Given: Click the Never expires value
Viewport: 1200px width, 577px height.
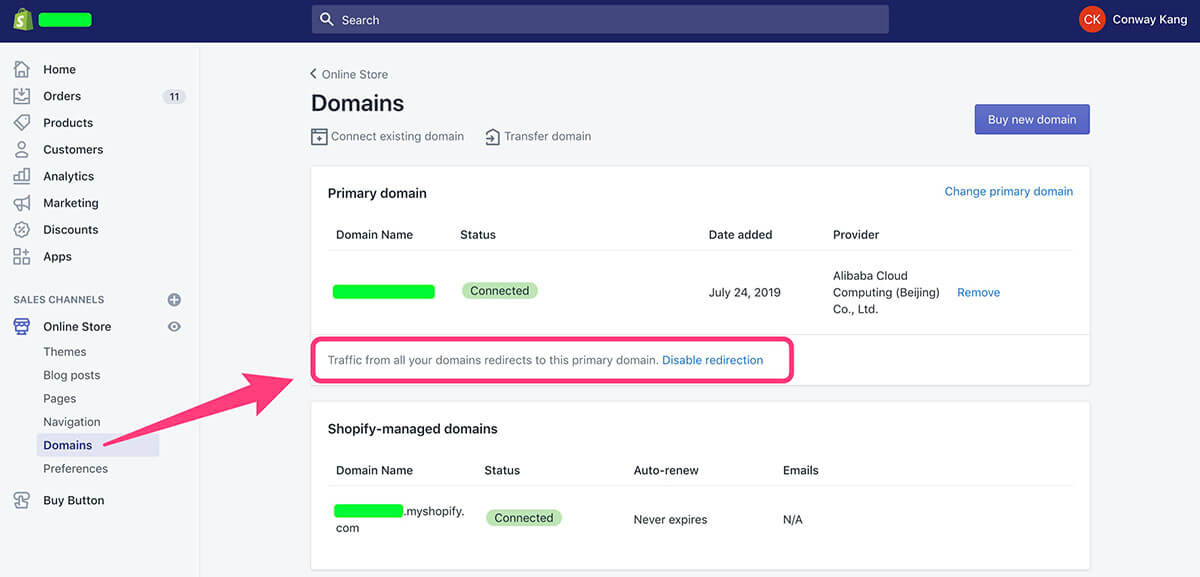Looking at the screenshot, I should click(670, 519).
